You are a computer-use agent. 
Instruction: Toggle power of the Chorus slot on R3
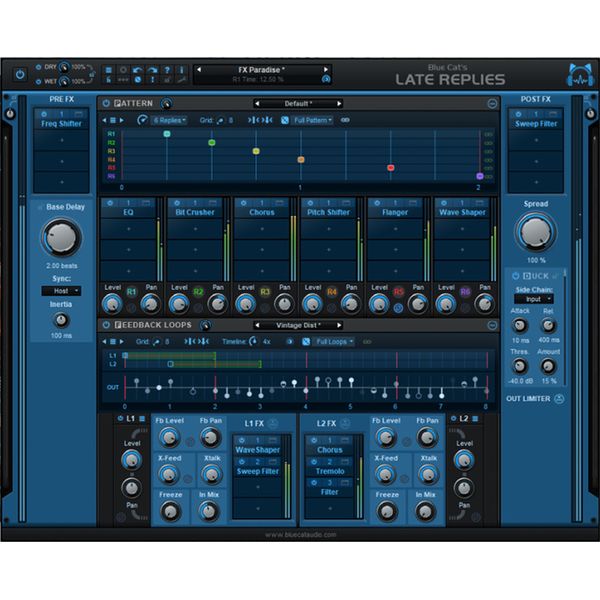(x=243, y=203)
